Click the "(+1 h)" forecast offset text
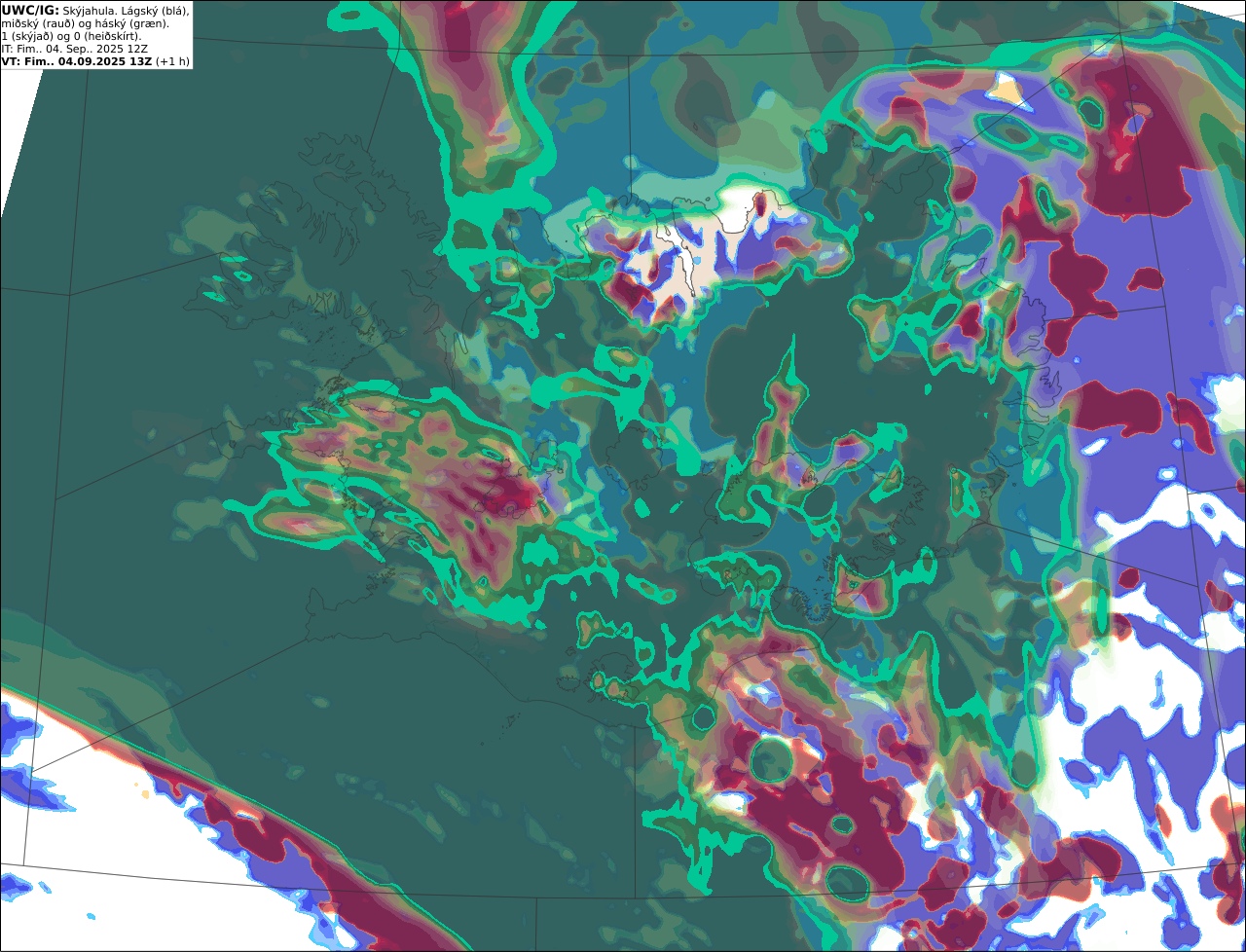 [172, 61]
